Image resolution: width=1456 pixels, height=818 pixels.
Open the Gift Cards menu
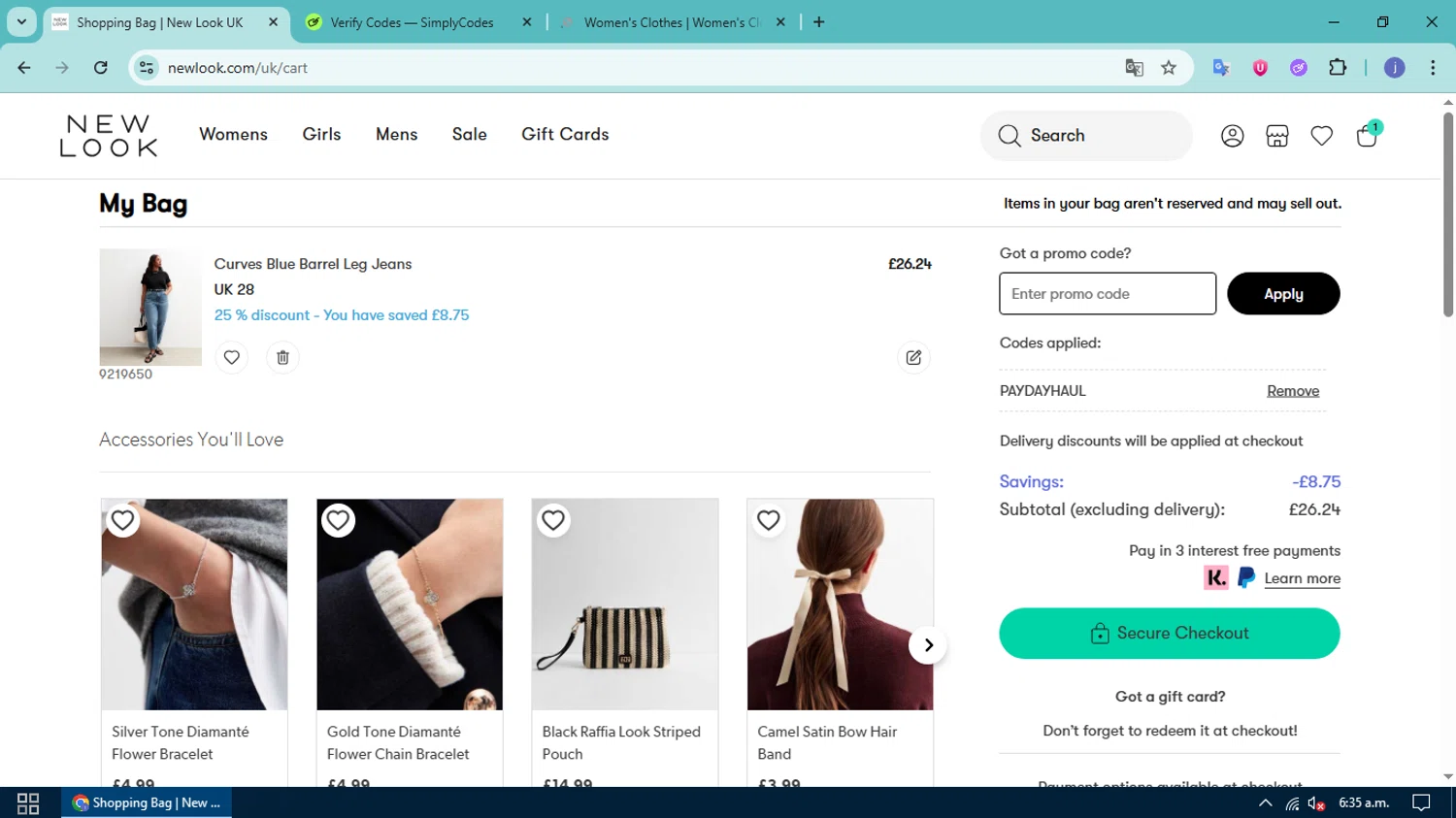click(565, 135)
